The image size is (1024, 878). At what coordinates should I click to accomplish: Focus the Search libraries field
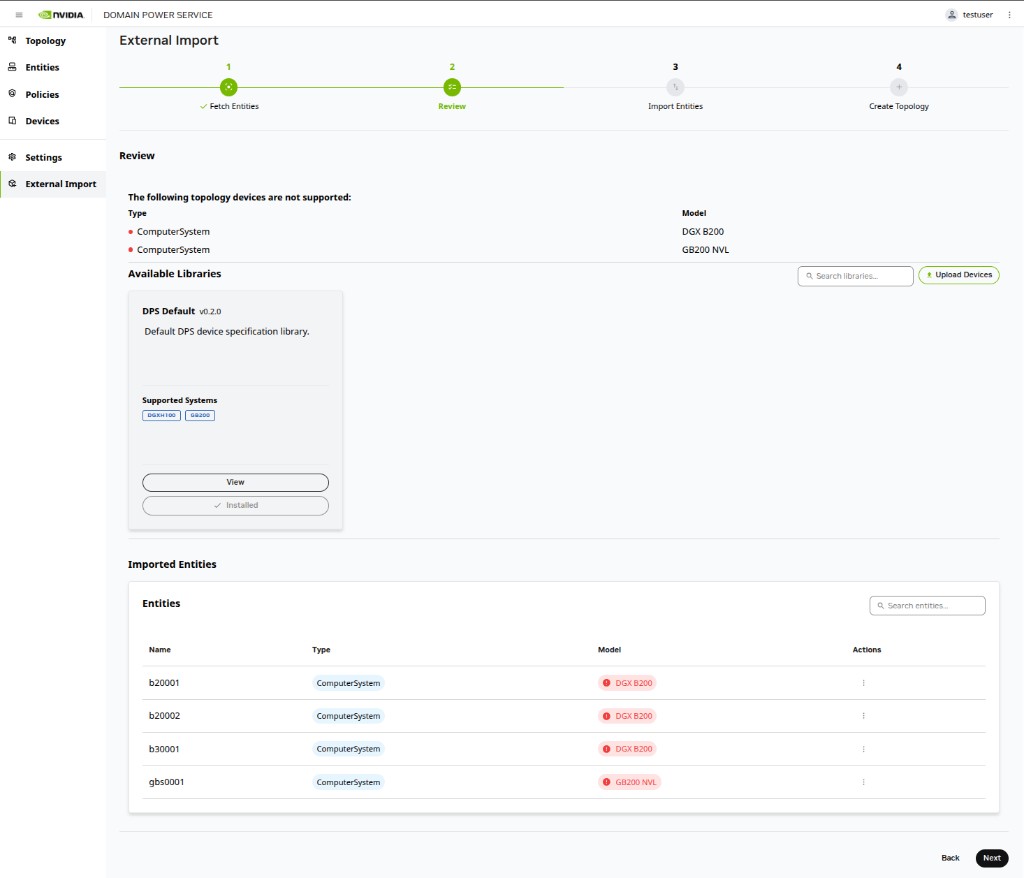[x=856, y=276]
